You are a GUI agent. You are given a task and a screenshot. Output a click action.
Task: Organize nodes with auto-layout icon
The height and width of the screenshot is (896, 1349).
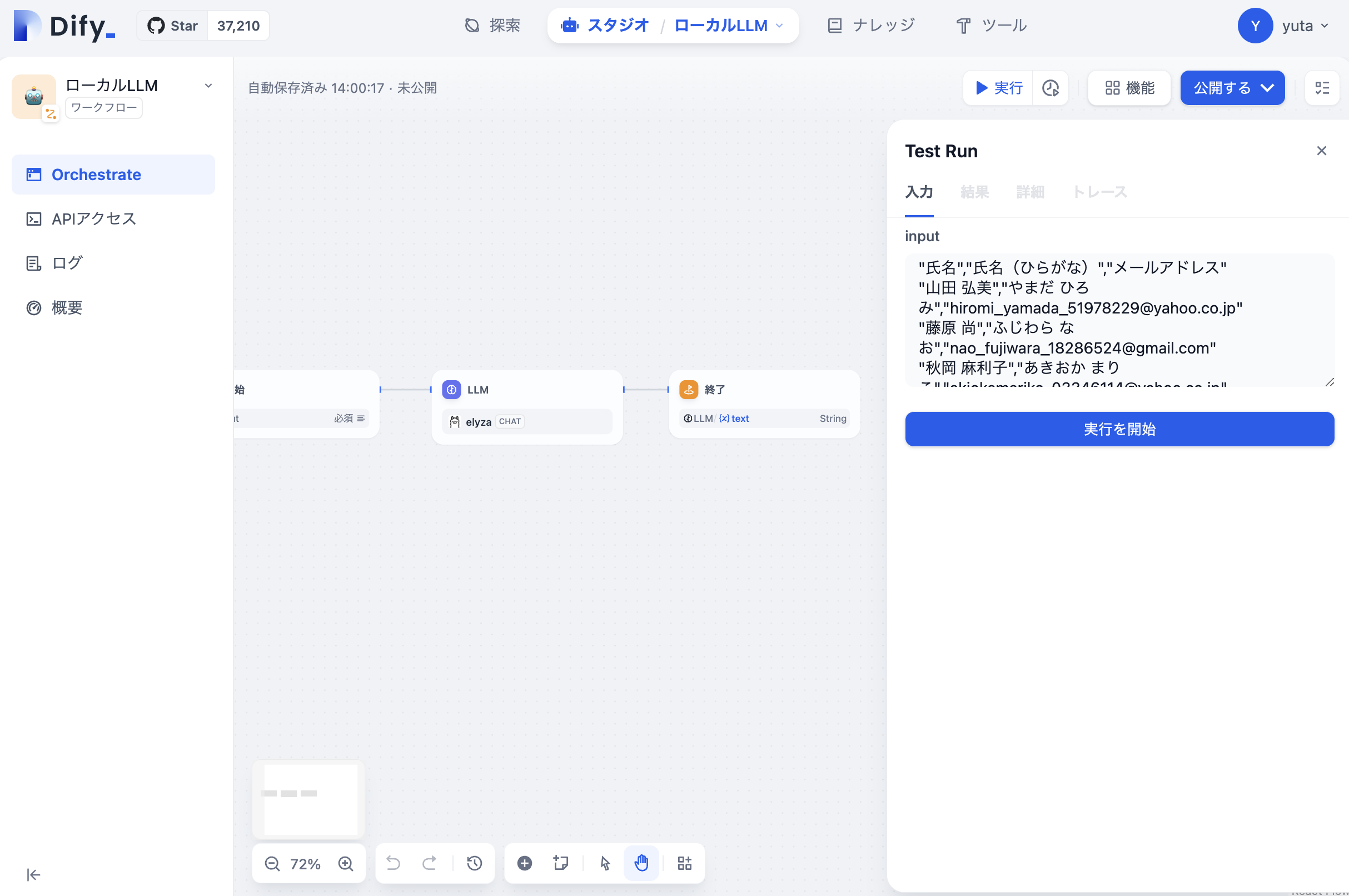point(684,863)
